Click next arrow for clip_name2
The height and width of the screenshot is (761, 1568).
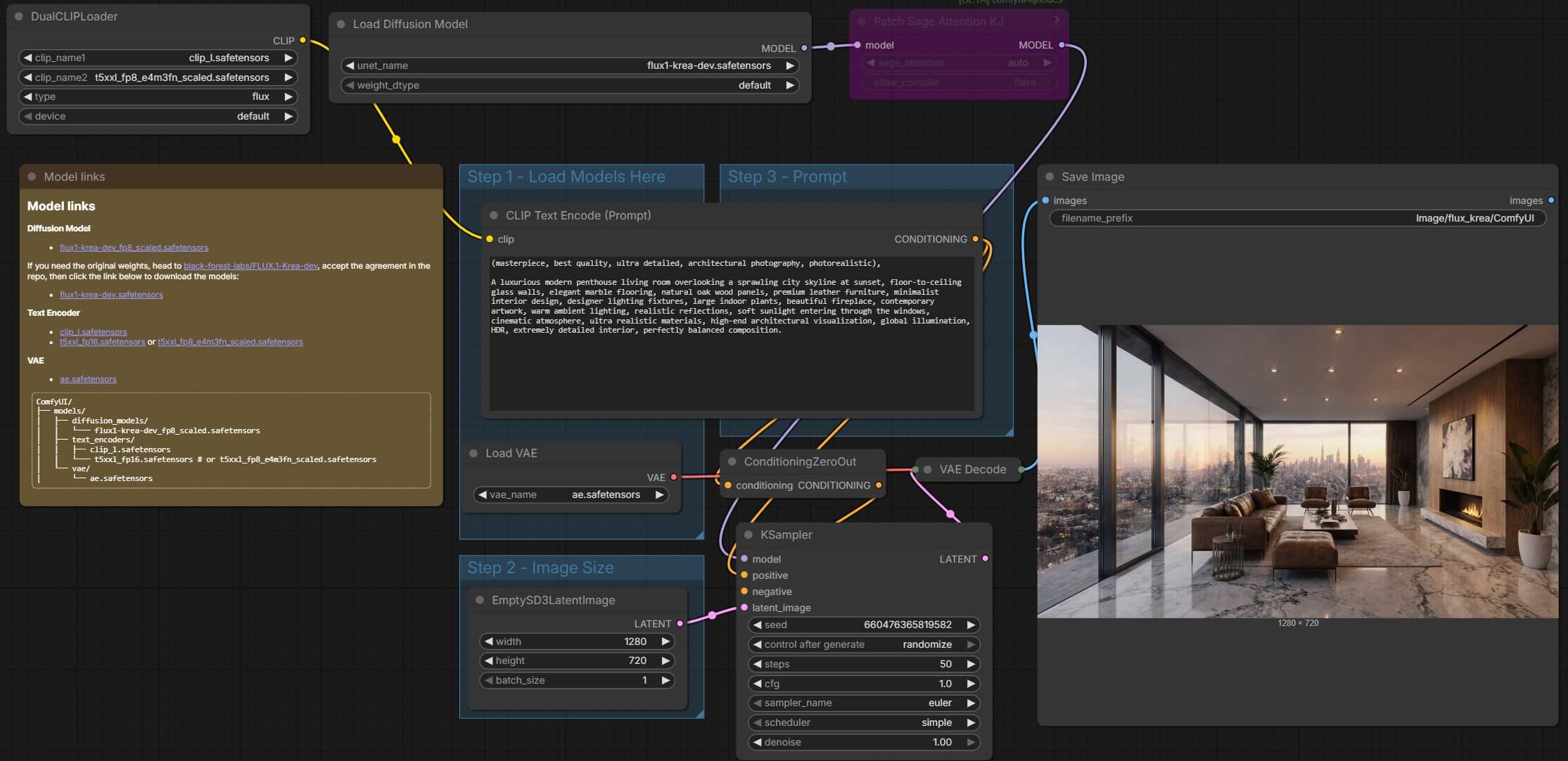(288, 77)
